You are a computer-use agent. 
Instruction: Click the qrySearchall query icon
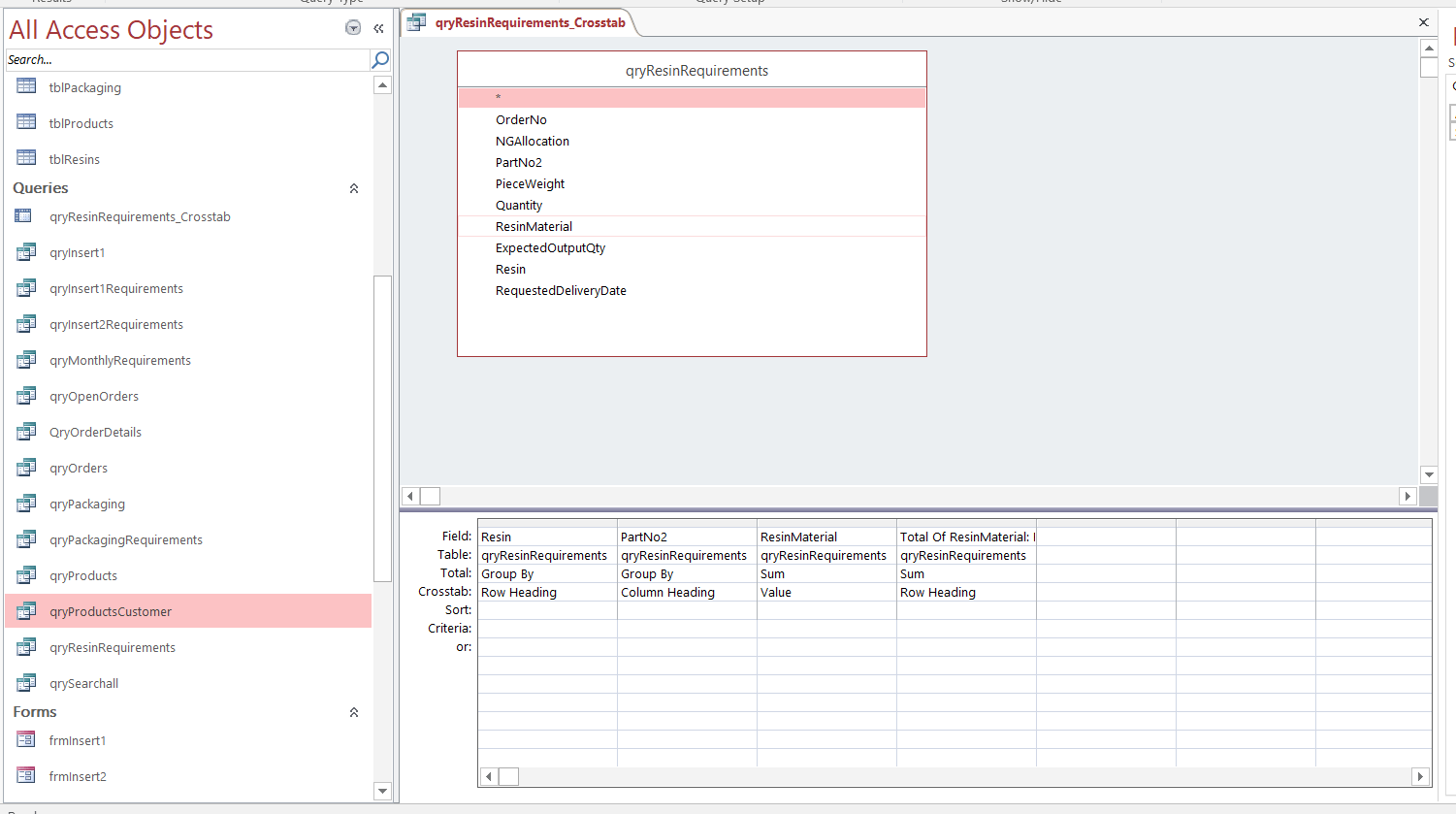pyautogui.click(x=28, y=683)
